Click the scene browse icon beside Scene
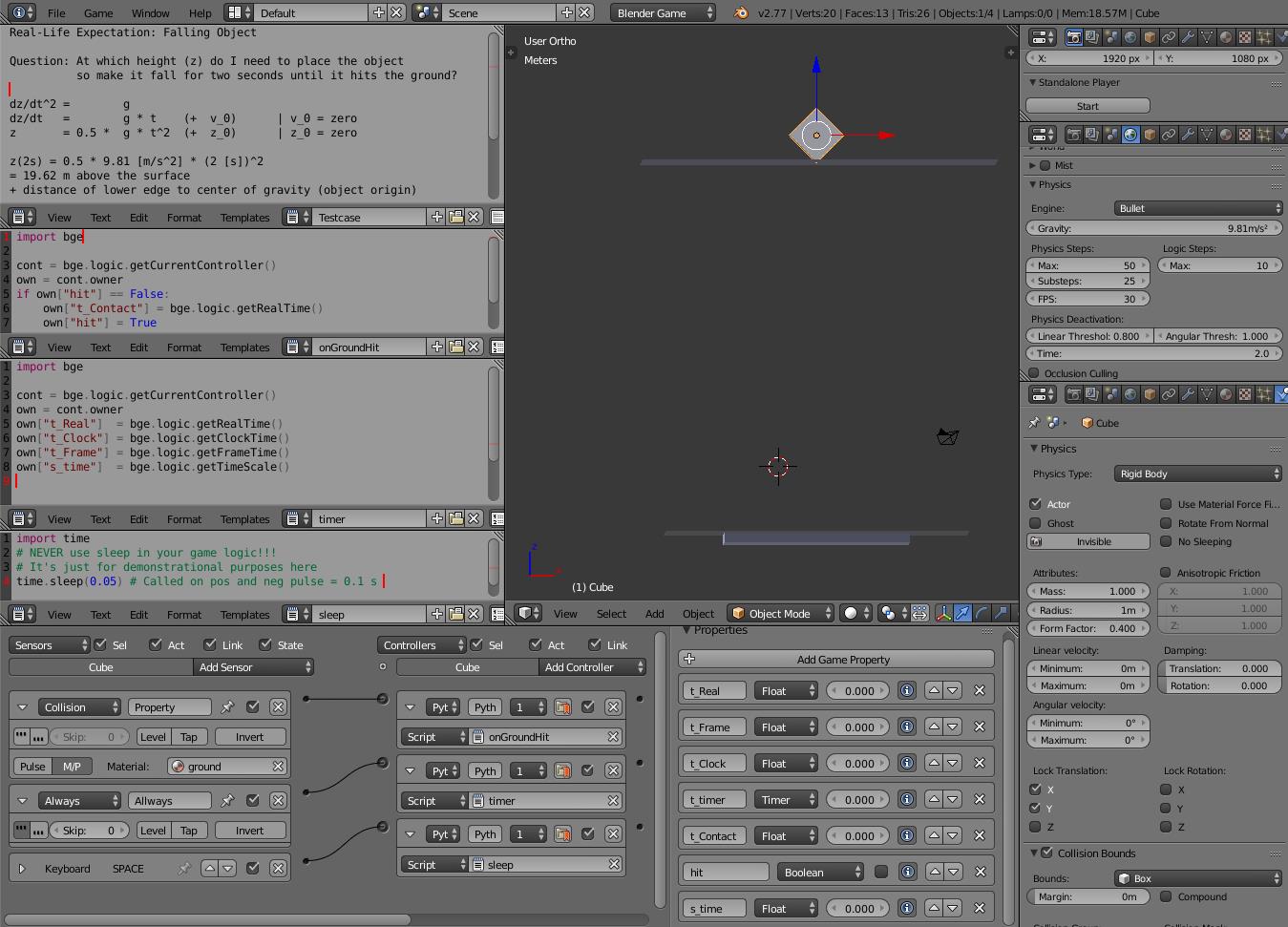The height and width of the screenshot is (927, 1288). pos(426,13)
